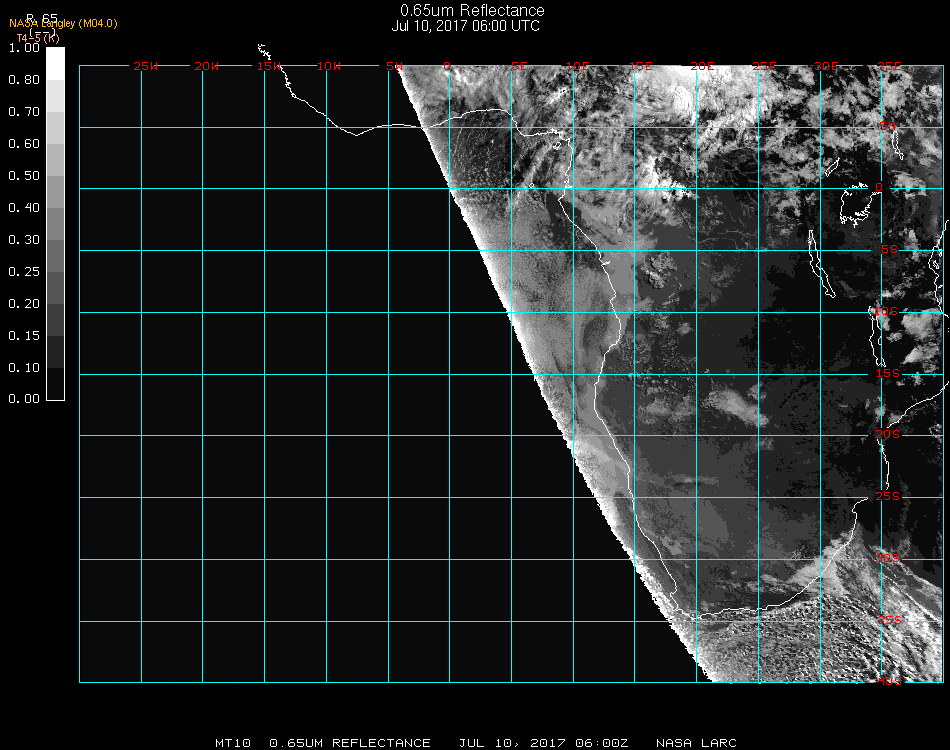
Task: Click the 0.30 colorbar scale value
Action: 24,241
